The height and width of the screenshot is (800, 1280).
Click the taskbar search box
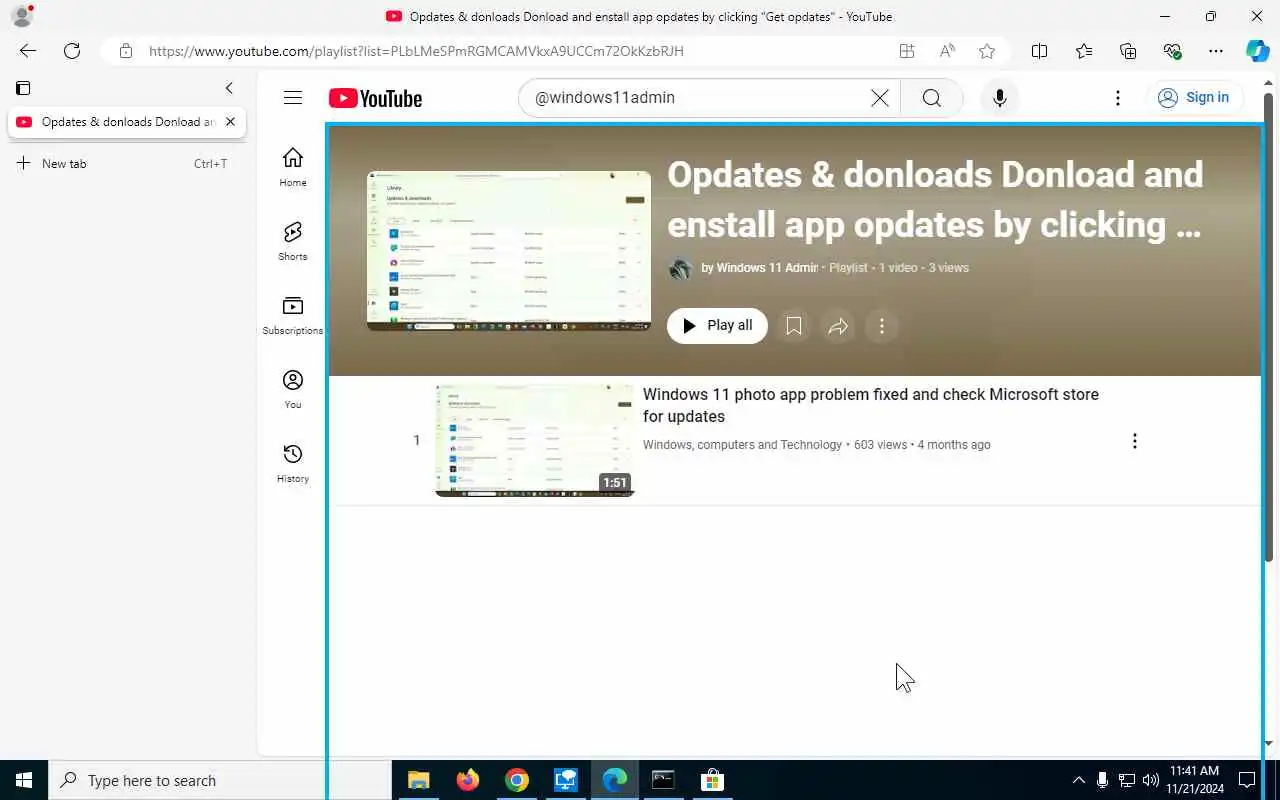[220, 780]
